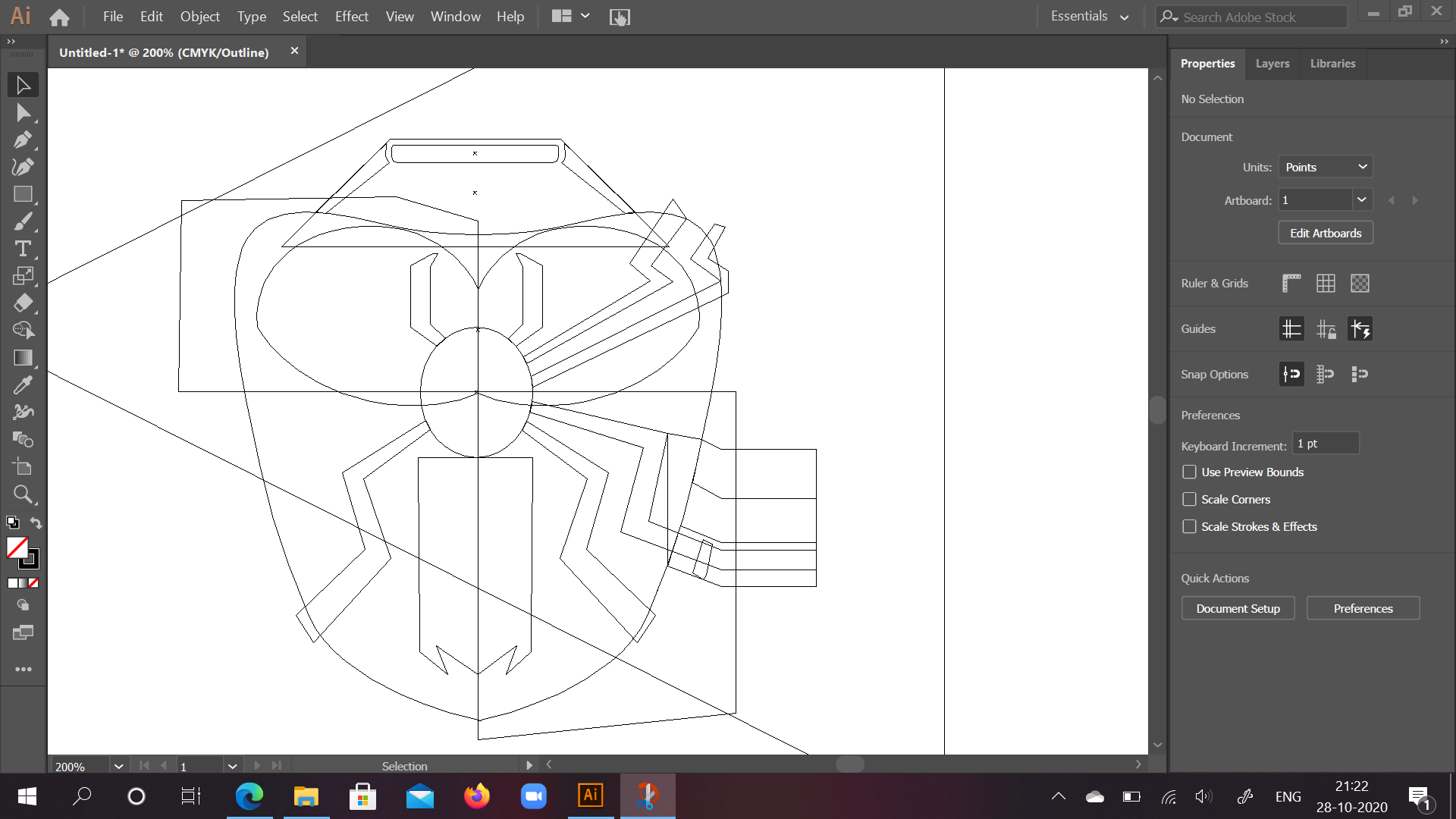Open the zoom level dropdown

pyautogui.click(x=118, y=766)
